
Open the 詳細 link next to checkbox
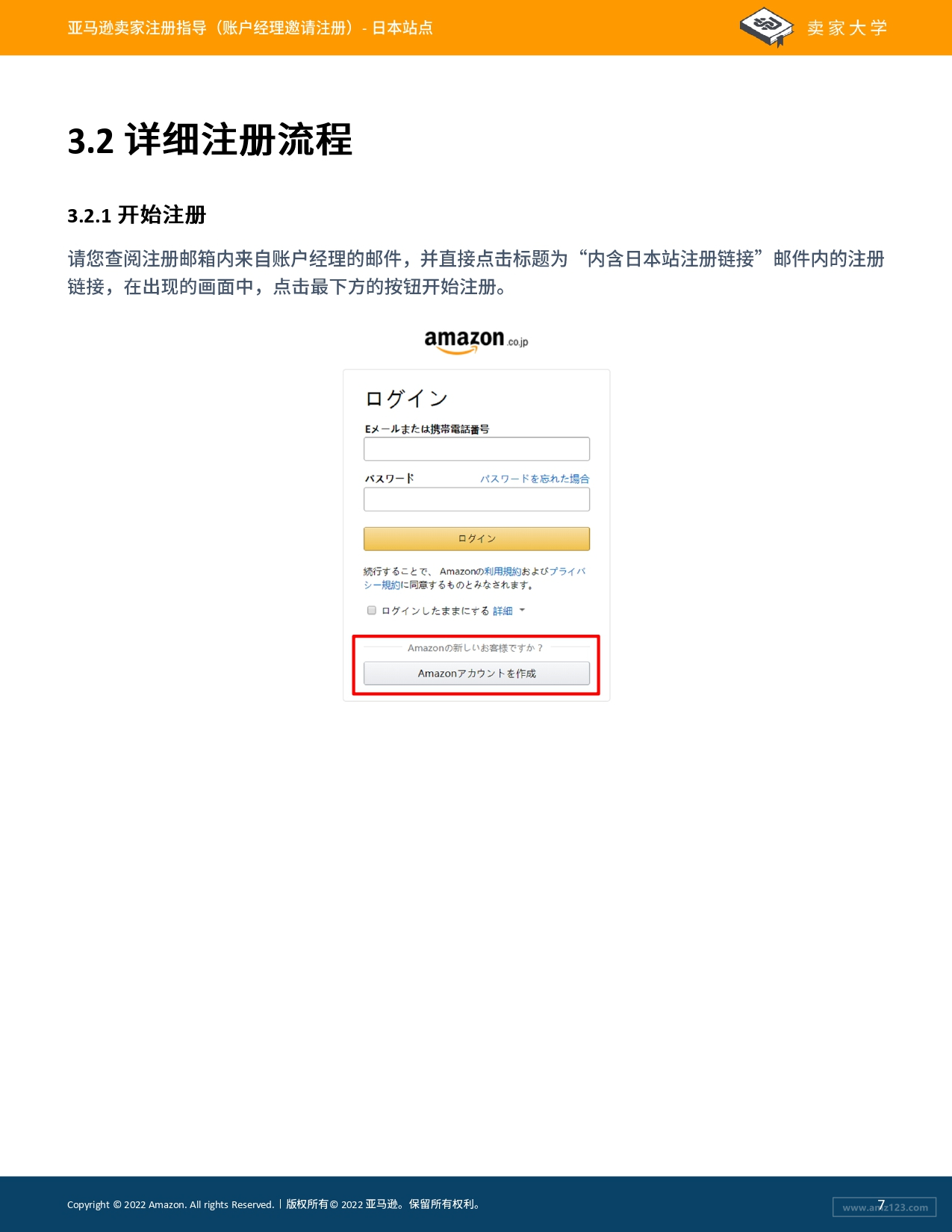503,611
